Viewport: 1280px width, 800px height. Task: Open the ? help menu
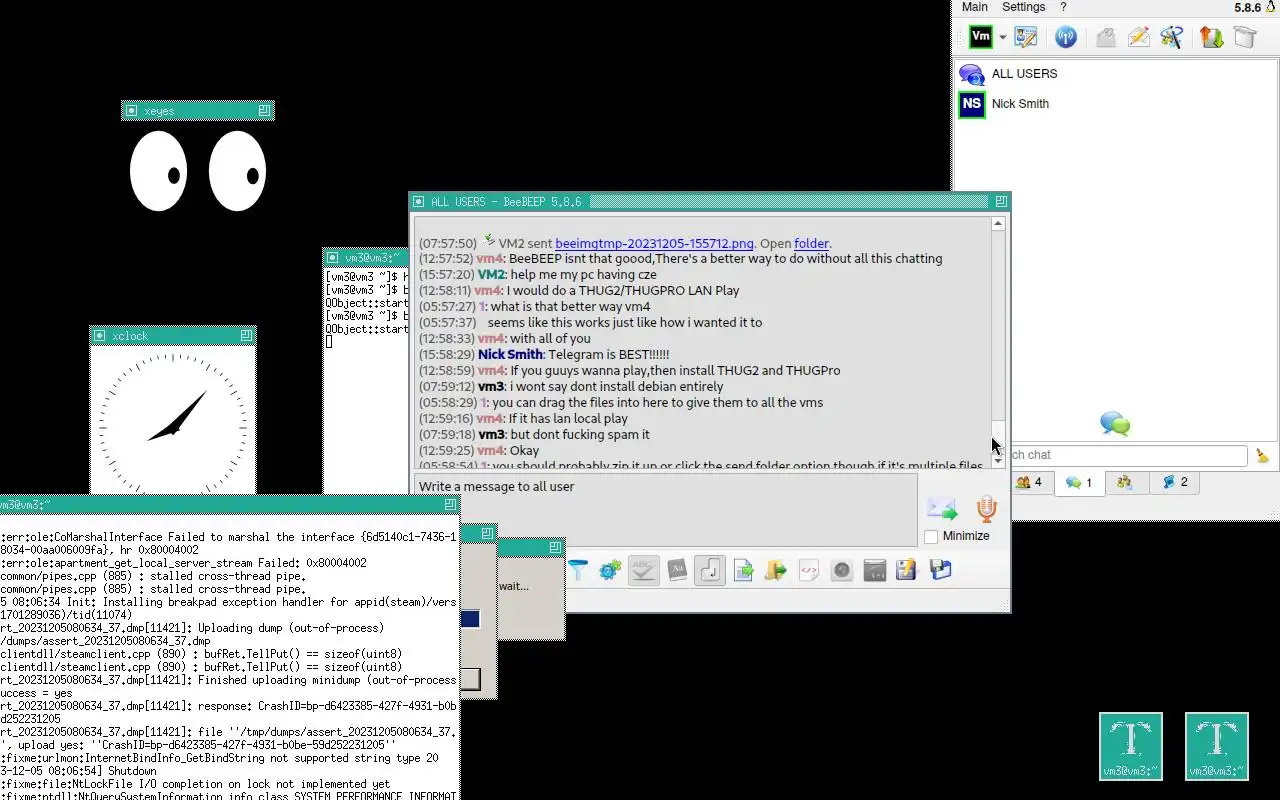coord(1063,7)
